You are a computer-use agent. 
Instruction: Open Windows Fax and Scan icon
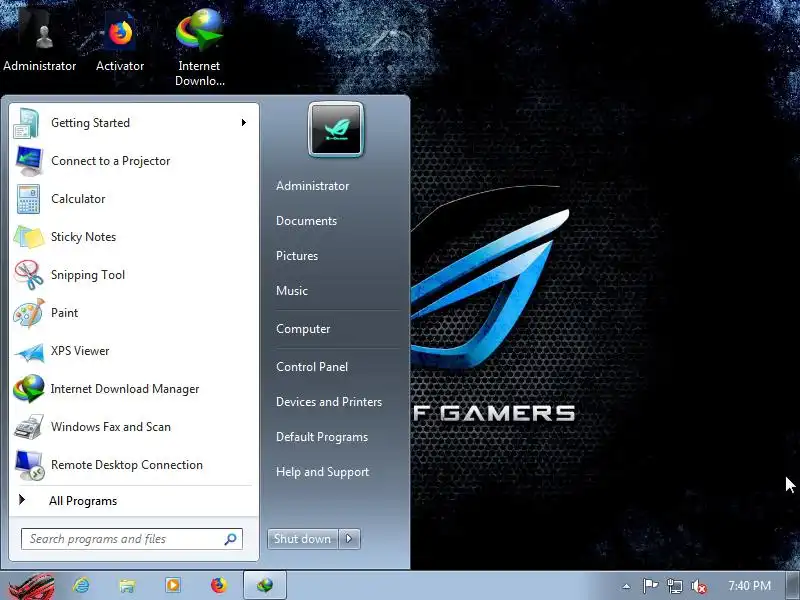29,427
